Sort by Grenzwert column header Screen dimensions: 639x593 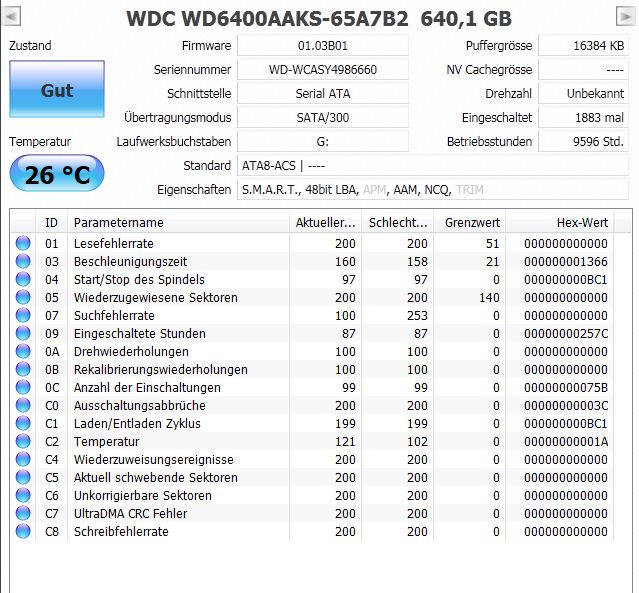[x=469, y=223]
